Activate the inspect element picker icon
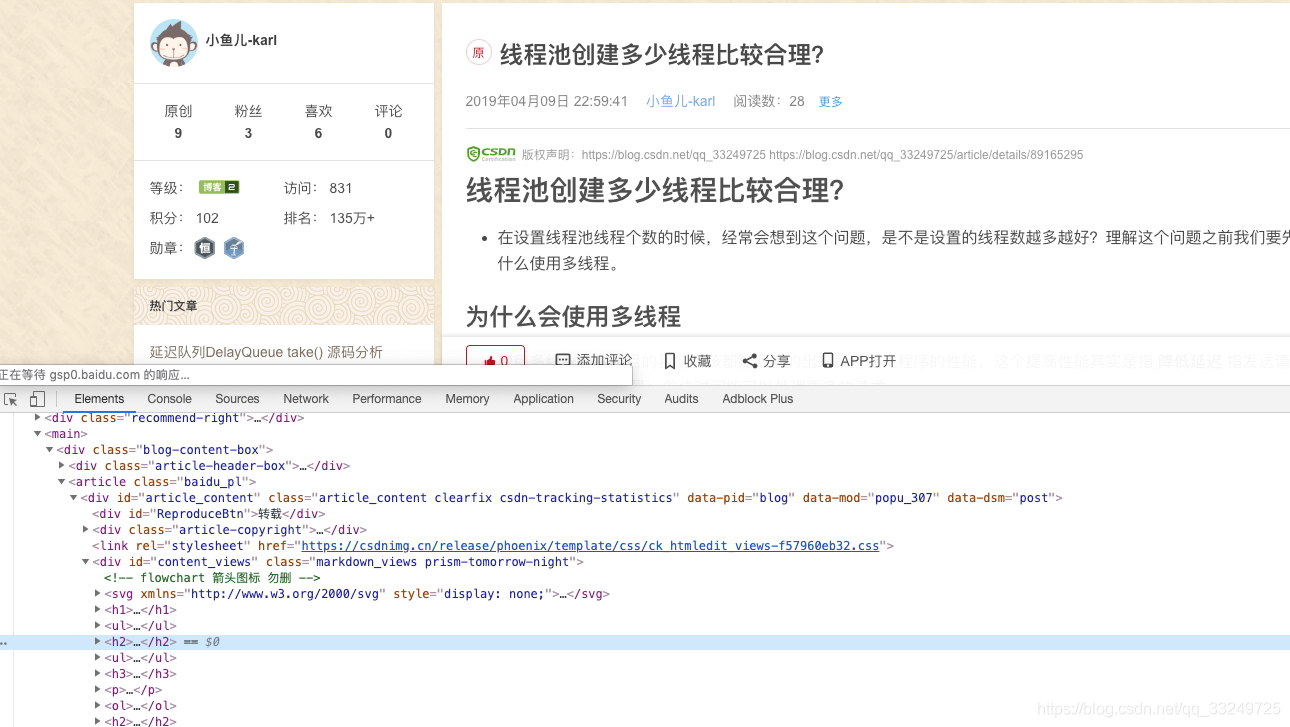 [11, 398]
